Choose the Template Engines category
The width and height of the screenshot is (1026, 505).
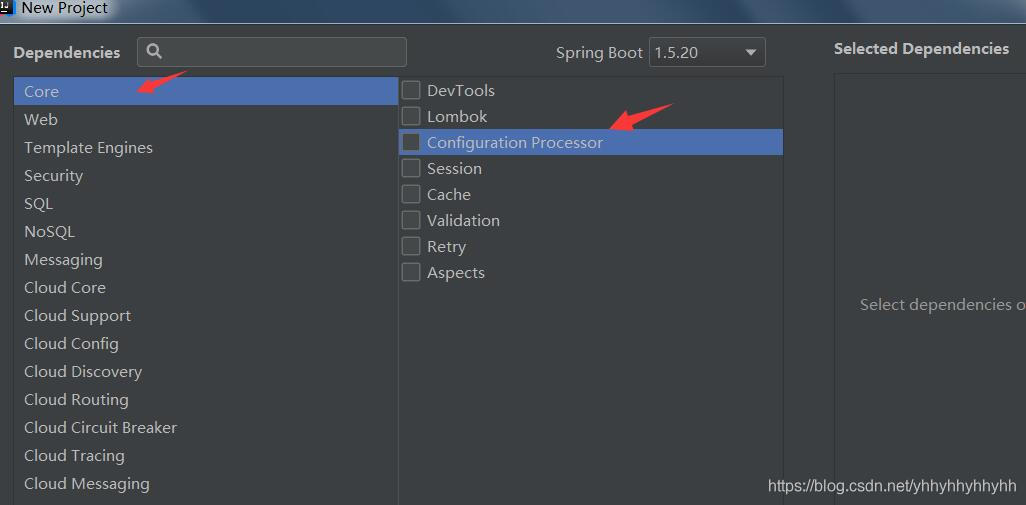(x=88, y=147)
